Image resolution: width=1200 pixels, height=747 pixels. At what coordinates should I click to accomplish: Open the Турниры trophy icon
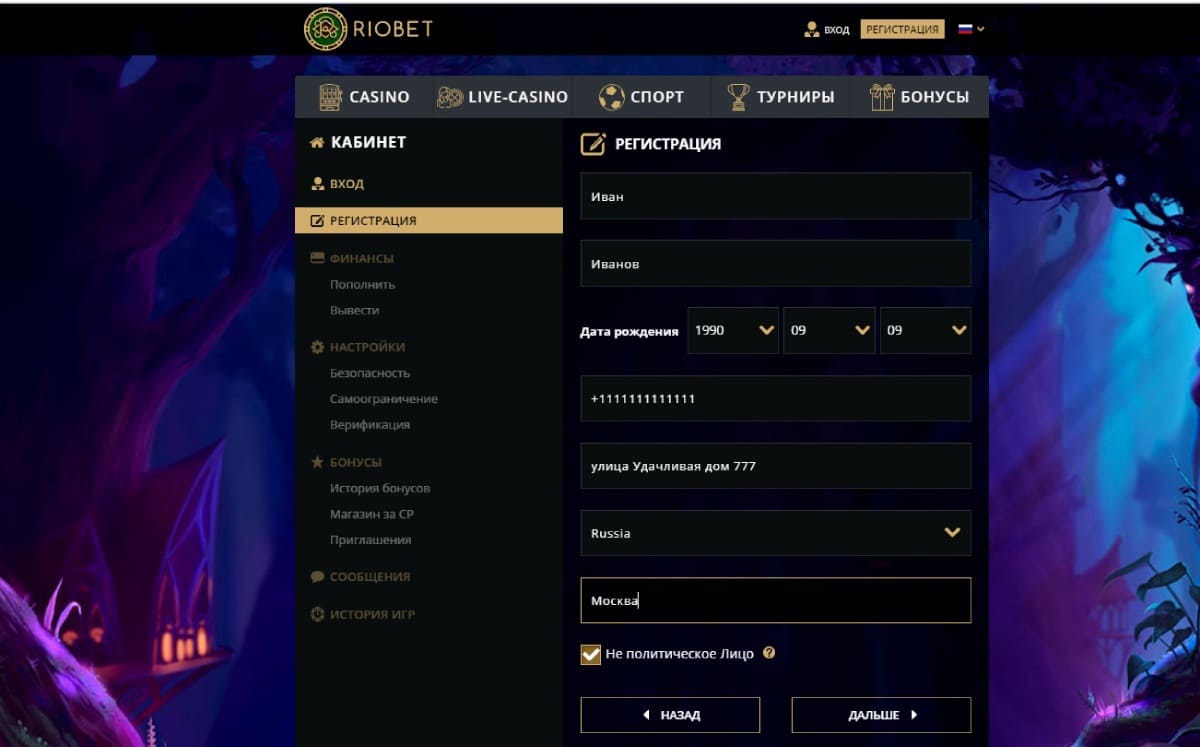[738, 97]
